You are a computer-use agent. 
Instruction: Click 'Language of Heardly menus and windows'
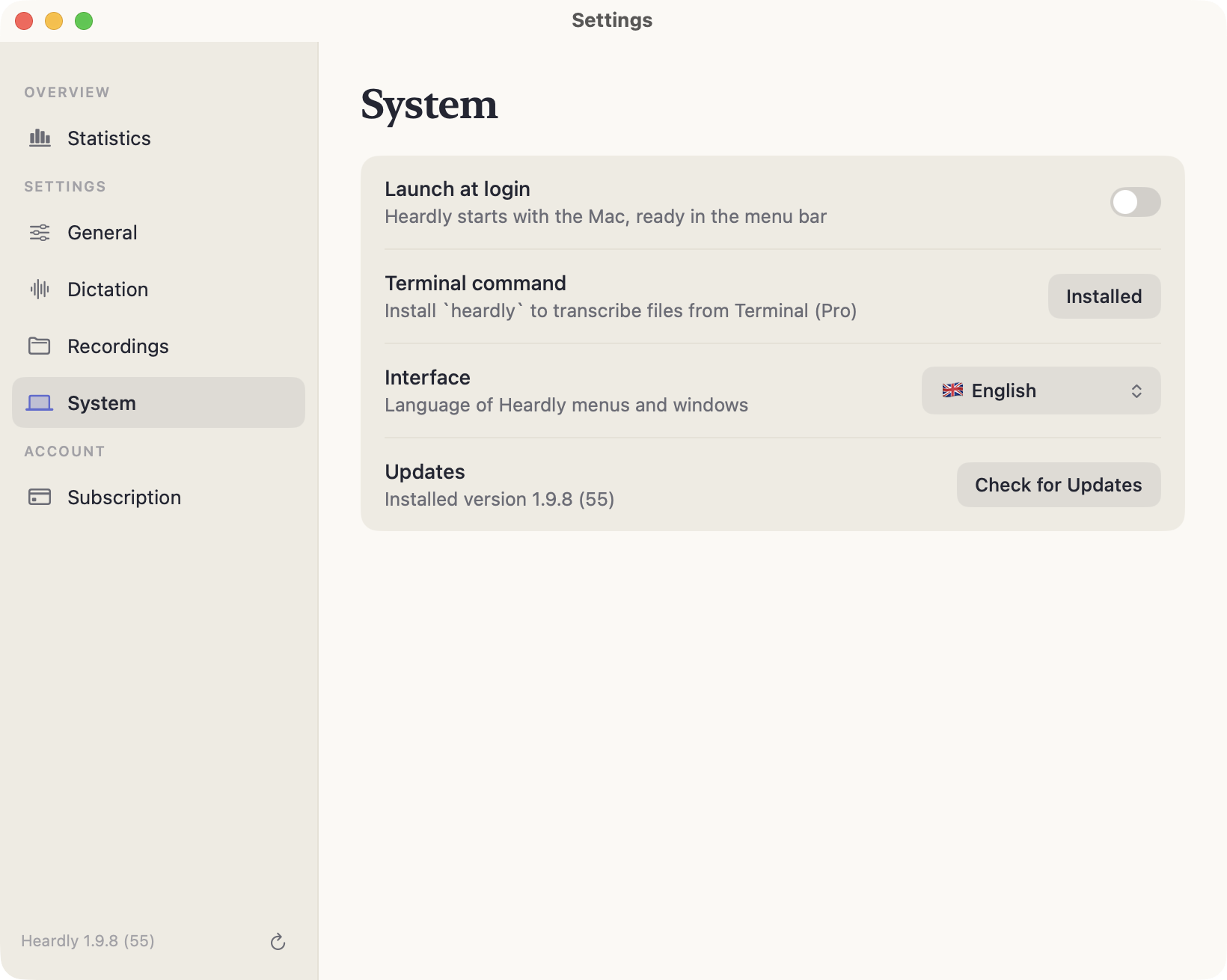pyautogui.click(x=566, y=405)
